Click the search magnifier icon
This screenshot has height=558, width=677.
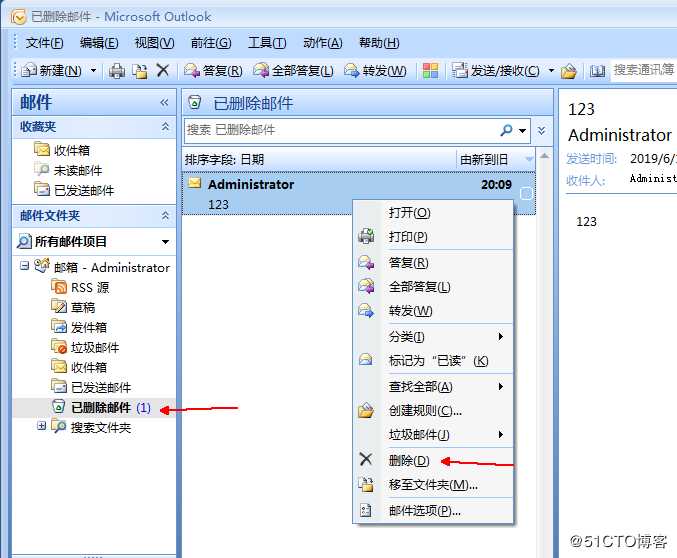[506, 130]
